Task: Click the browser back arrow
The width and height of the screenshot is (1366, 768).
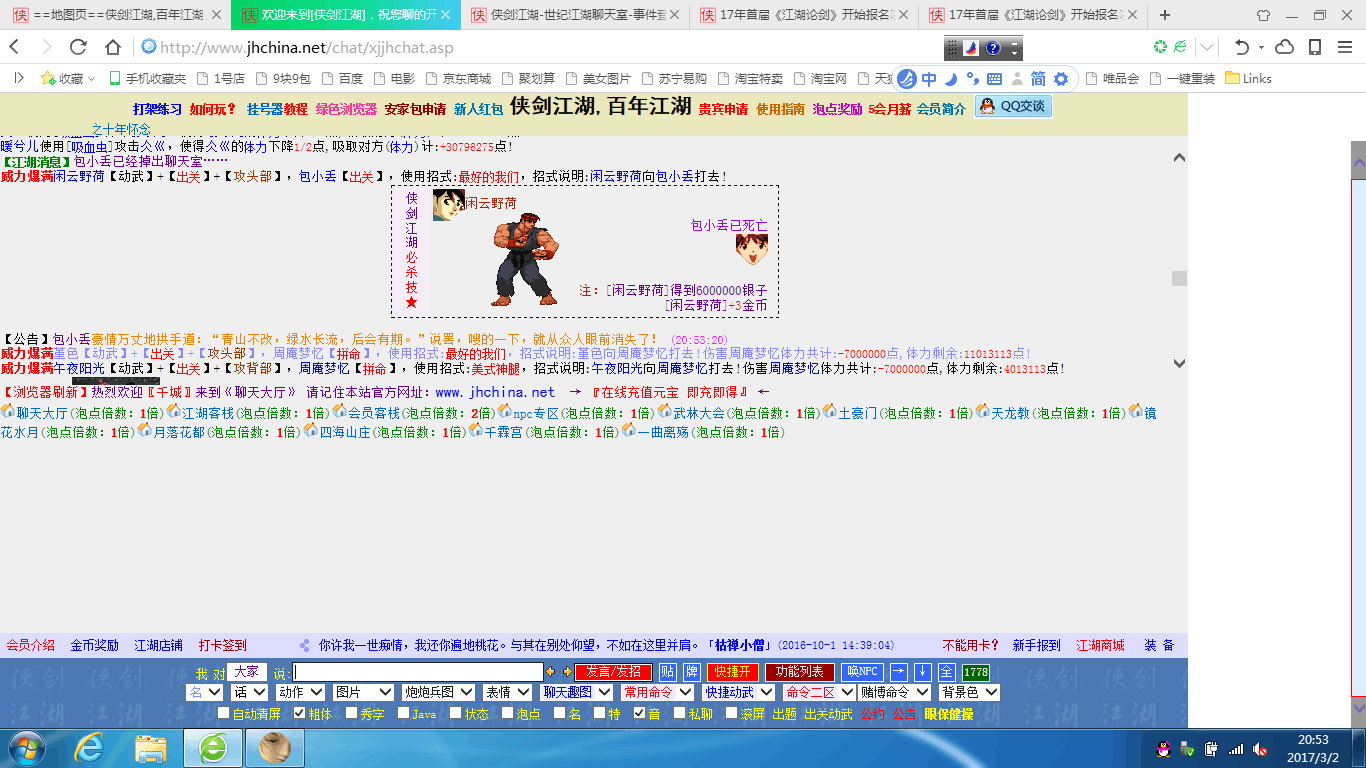Action: pyautogui.click(x=15, y=47)
